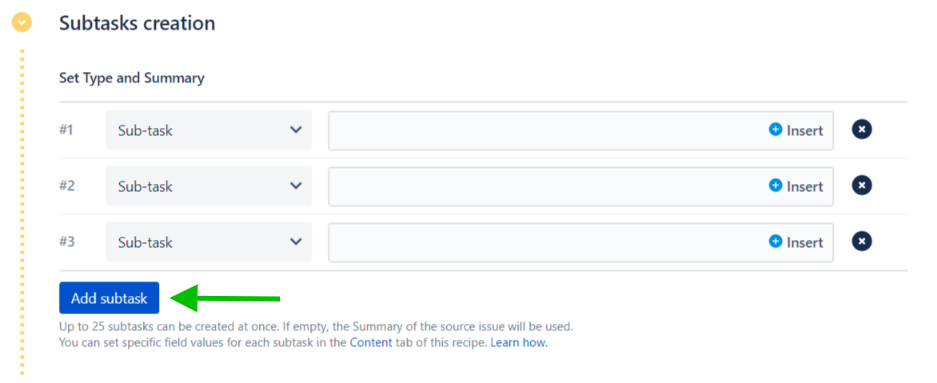Open the Sub-task type dropdown in row #3
The image size is (937, 383).
[x=209, y=242]
